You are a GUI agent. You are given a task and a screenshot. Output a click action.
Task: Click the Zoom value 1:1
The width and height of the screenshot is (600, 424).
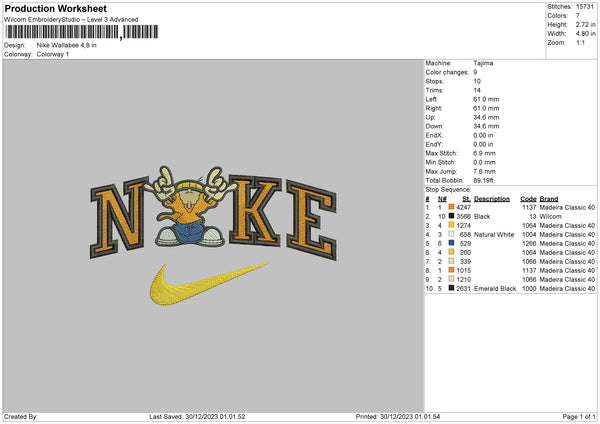580,42
